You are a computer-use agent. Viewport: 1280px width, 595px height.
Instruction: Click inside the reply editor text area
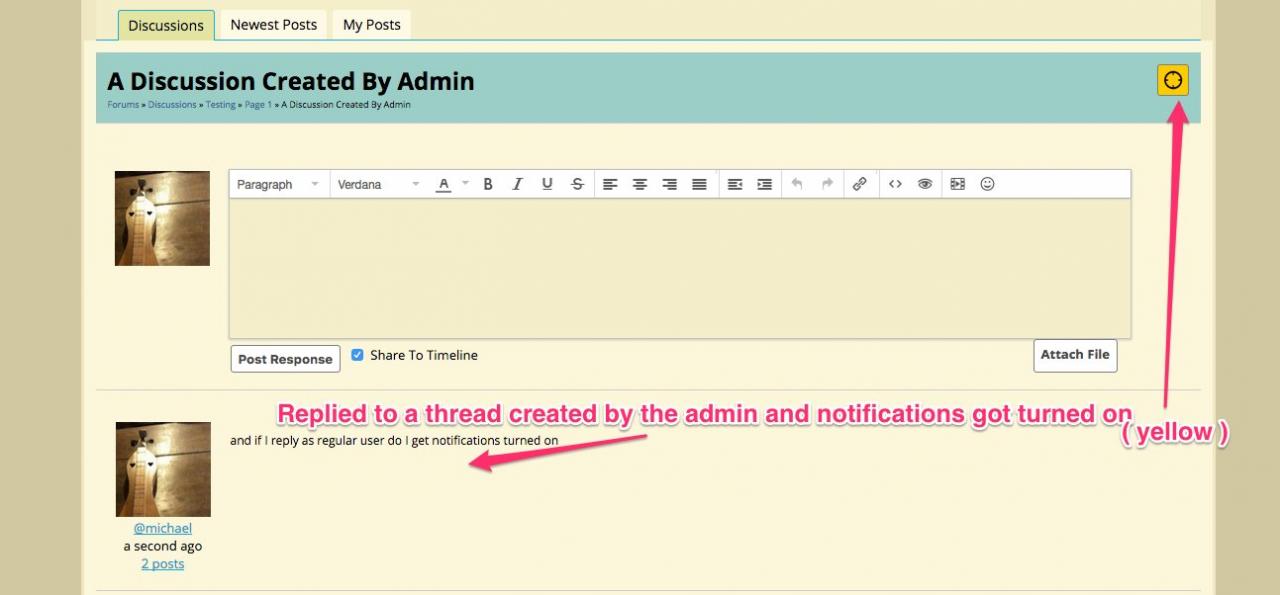pos(680,268)
